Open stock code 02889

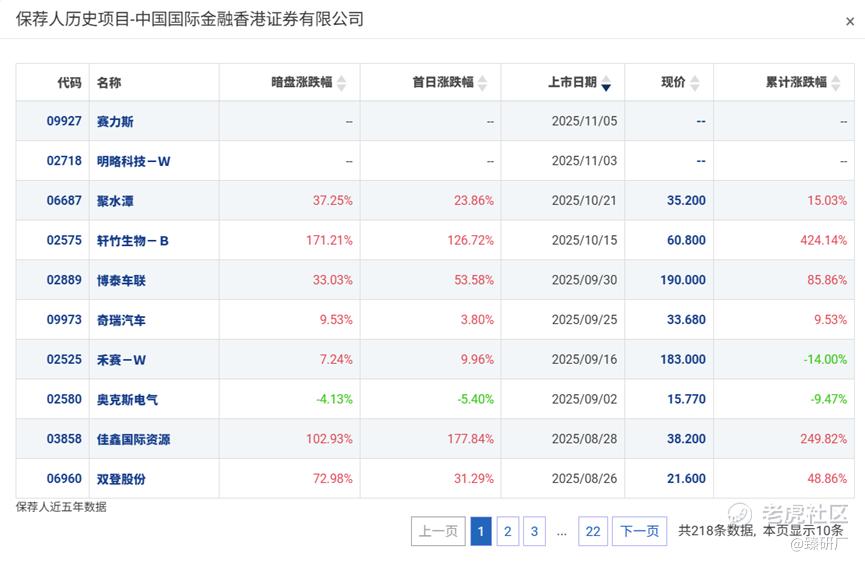point(64,280)
